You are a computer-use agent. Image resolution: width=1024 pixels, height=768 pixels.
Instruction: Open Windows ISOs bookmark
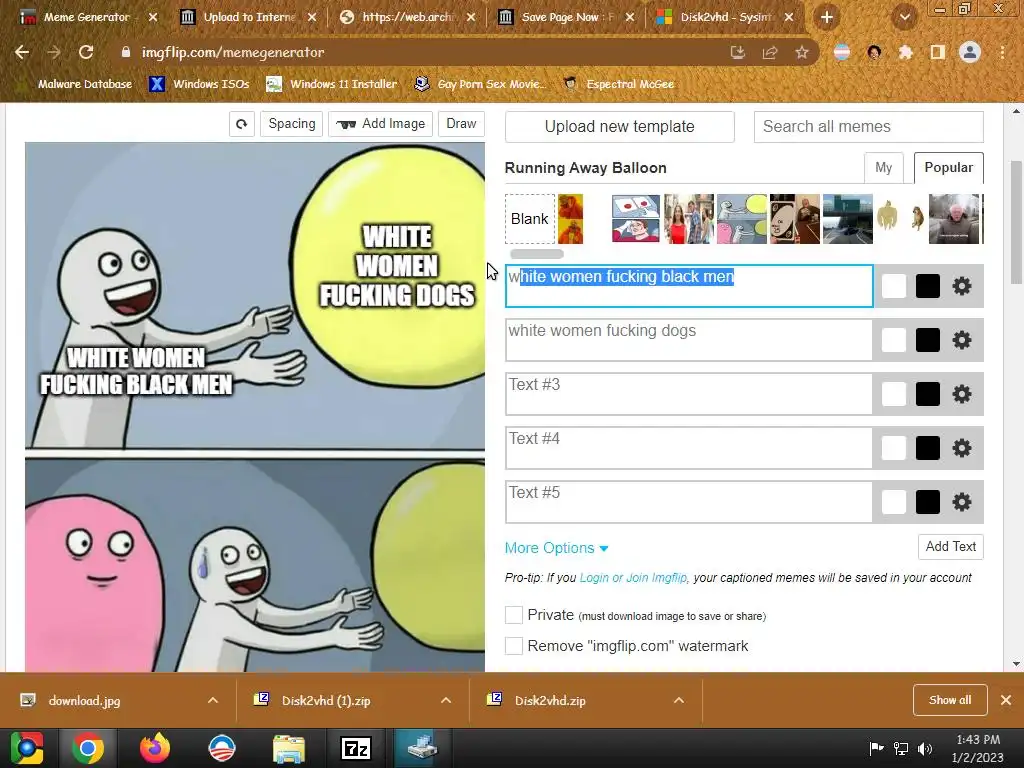click(x=200, y=84)
